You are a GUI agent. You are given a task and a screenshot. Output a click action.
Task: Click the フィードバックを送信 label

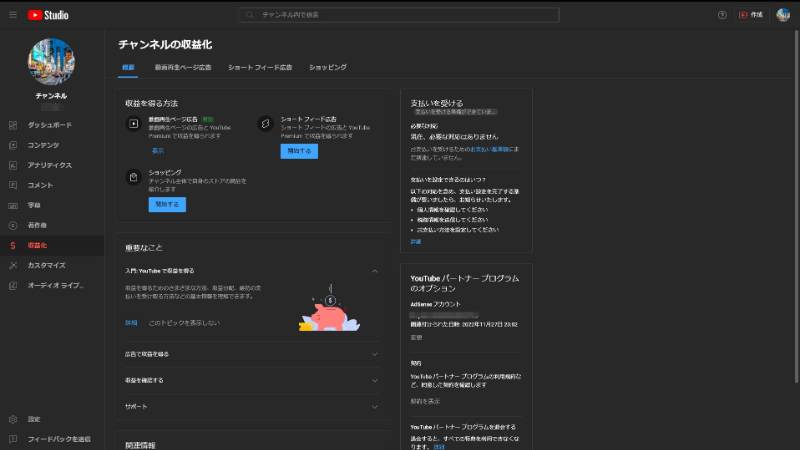pyautogui.click(x=59, y=439)
